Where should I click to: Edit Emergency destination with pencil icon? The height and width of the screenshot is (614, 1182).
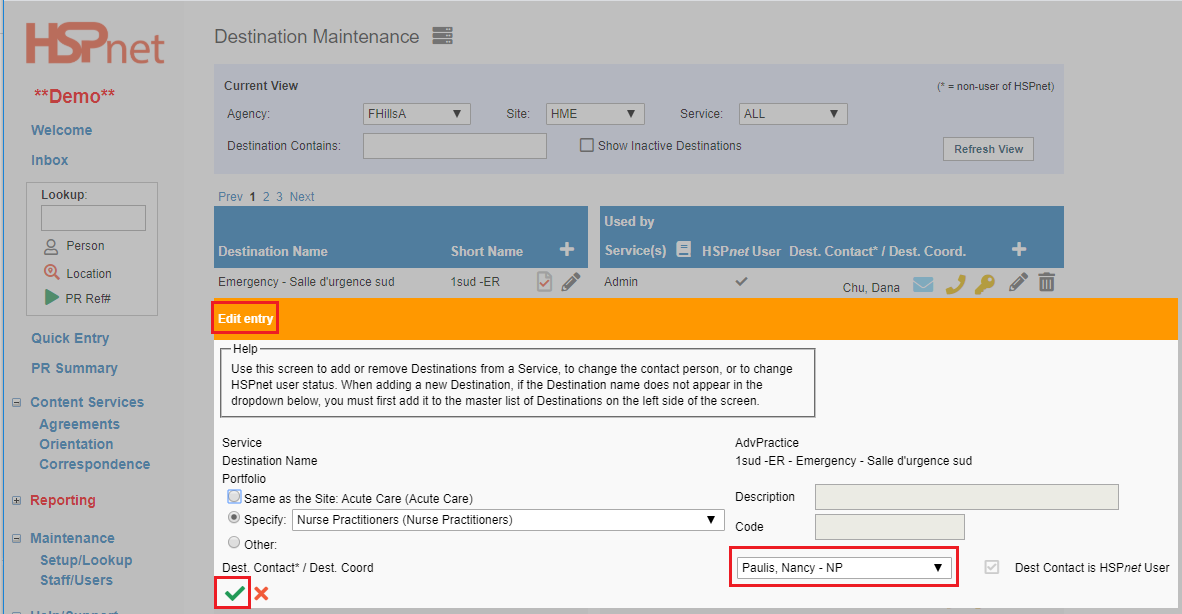click(571, 282)
